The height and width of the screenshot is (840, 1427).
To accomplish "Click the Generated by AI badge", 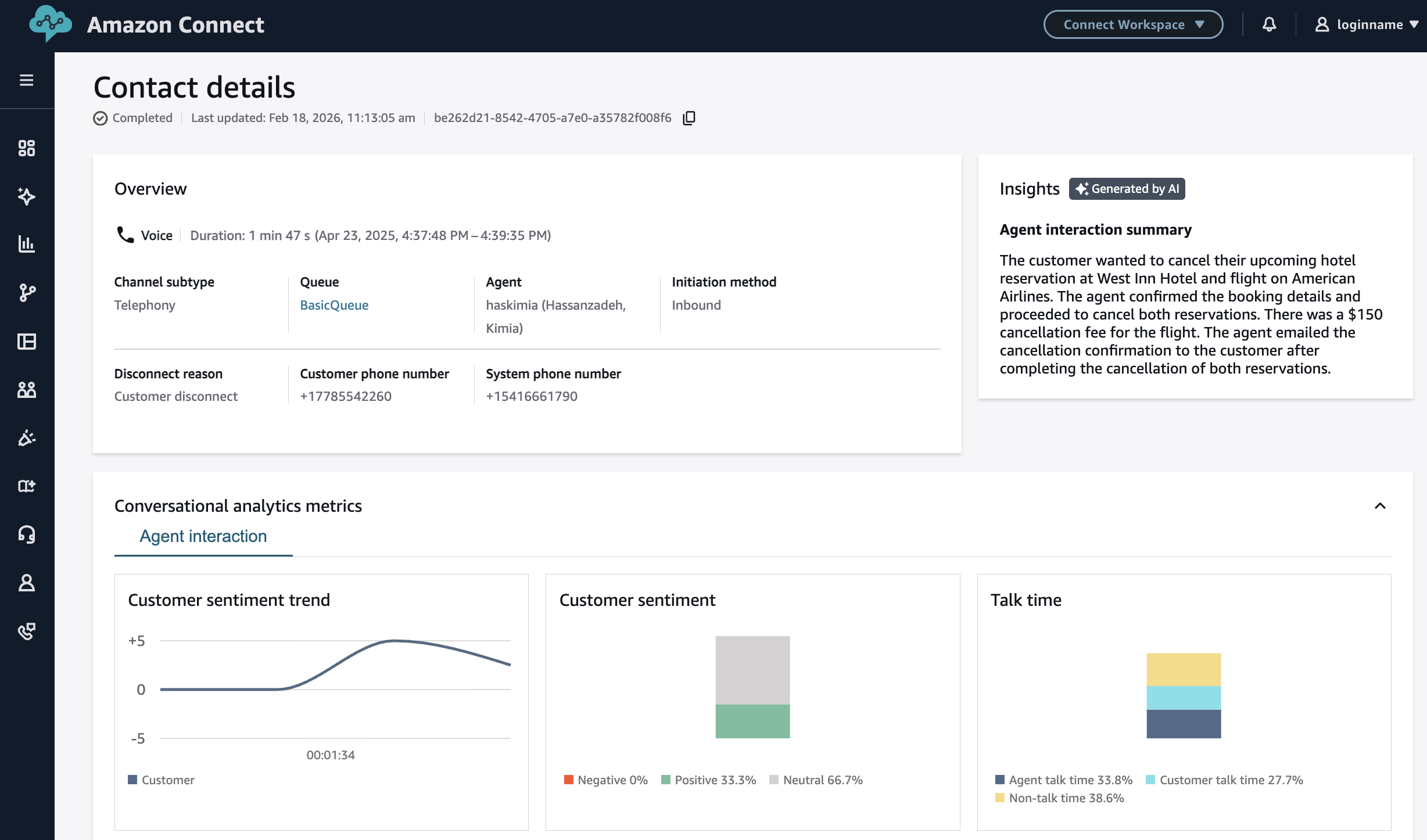I will coord(1127,189).
